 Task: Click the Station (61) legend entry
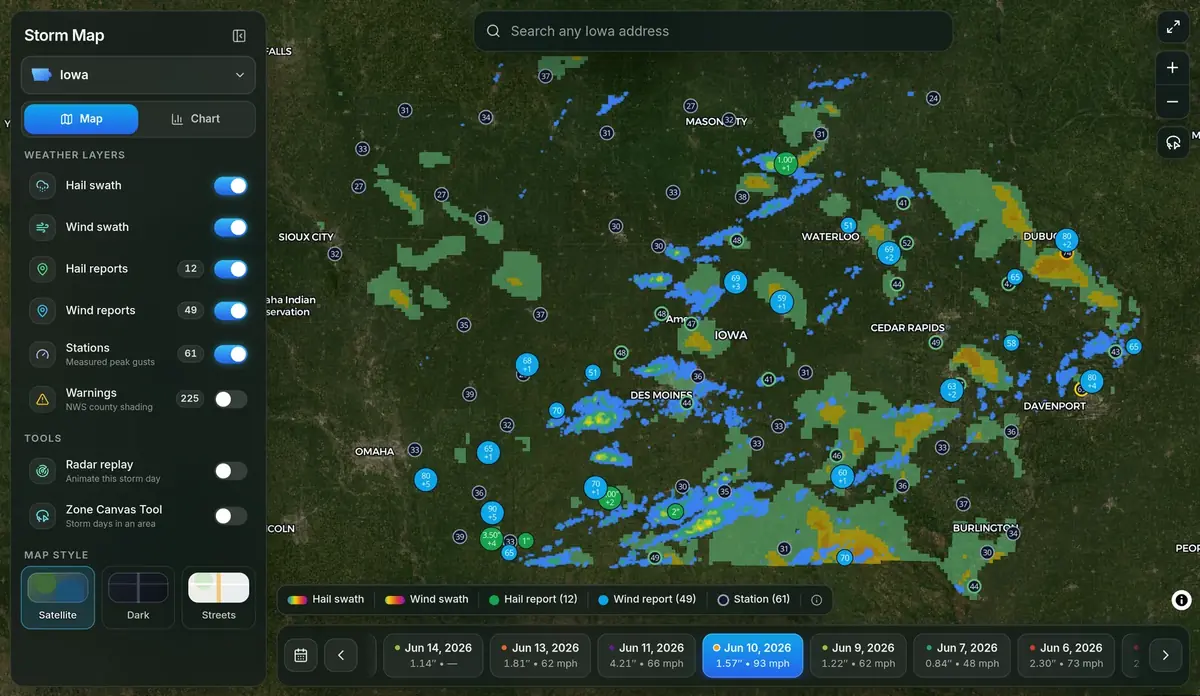click(754, 600)
